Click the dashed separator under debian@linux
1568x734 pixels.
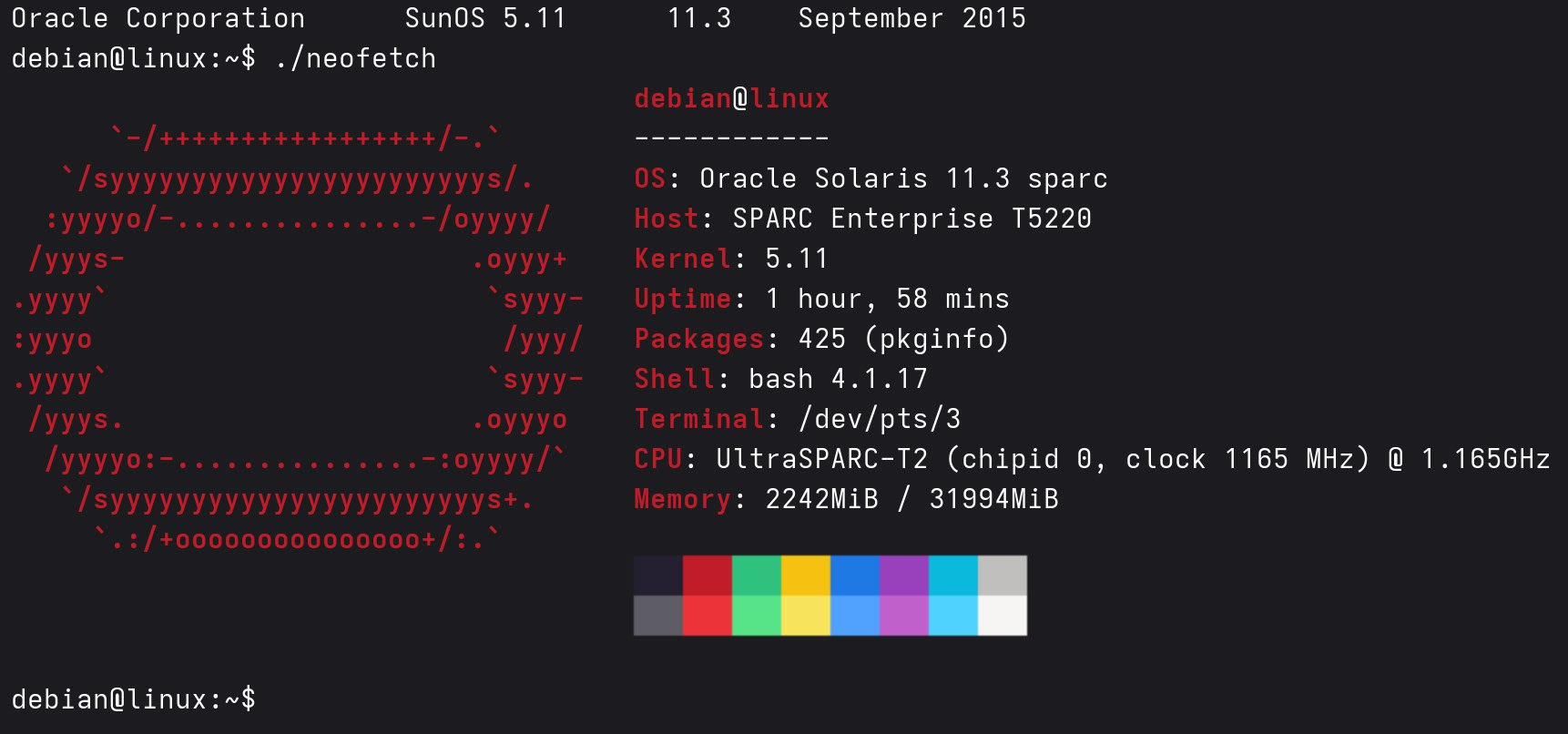coord(732,138)
